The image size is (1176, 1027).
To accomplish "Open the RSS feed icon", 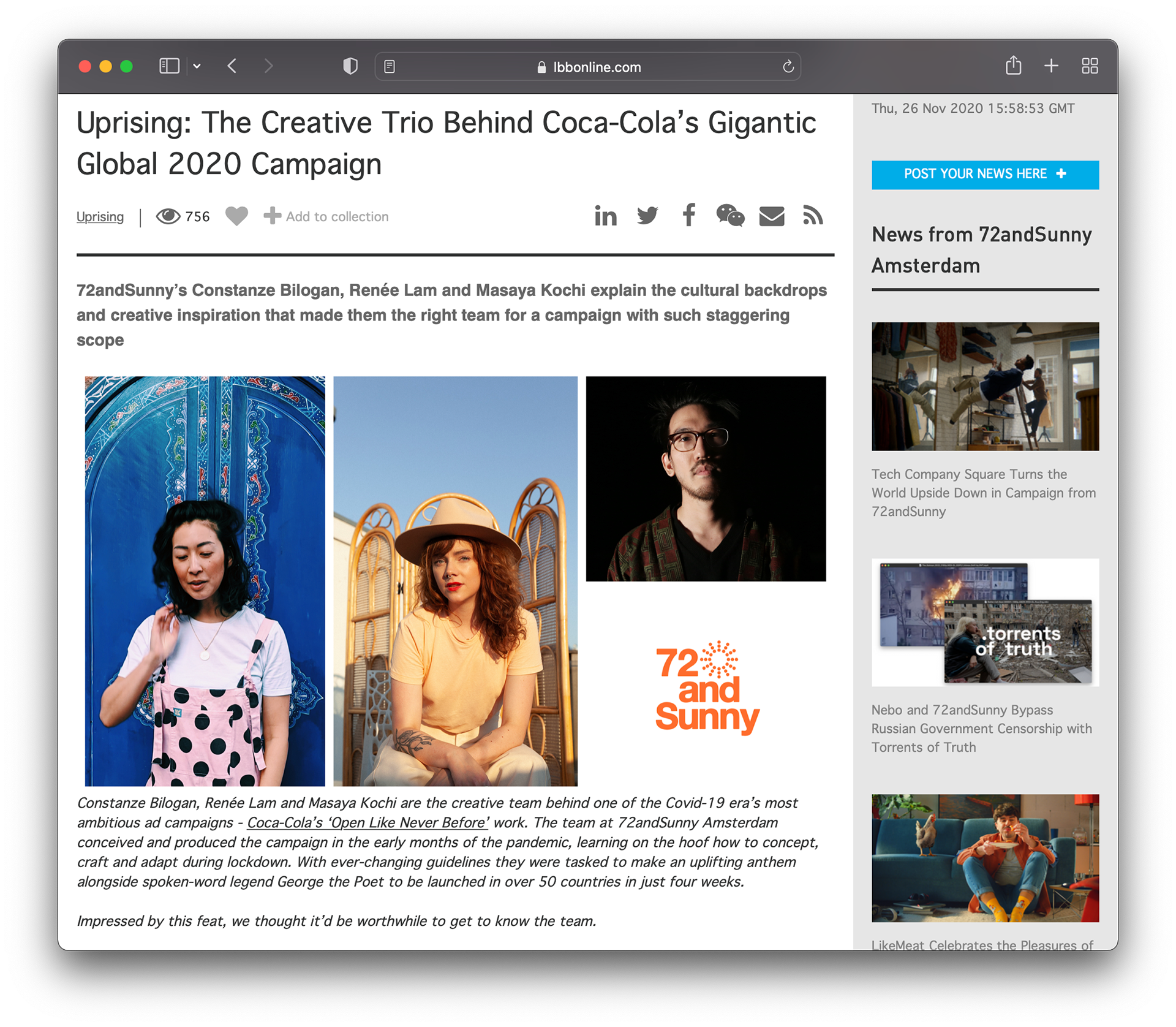I will 813,216.
